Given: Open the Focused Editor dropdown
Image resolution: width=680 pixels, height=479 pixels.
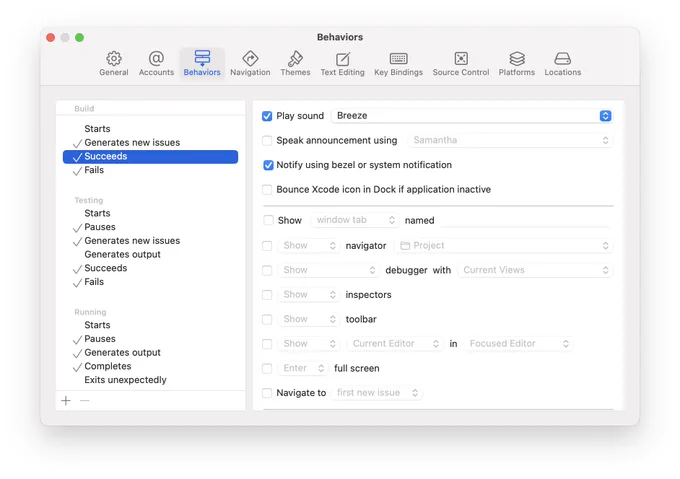Looking at the screenshot, I should (519, 344).
